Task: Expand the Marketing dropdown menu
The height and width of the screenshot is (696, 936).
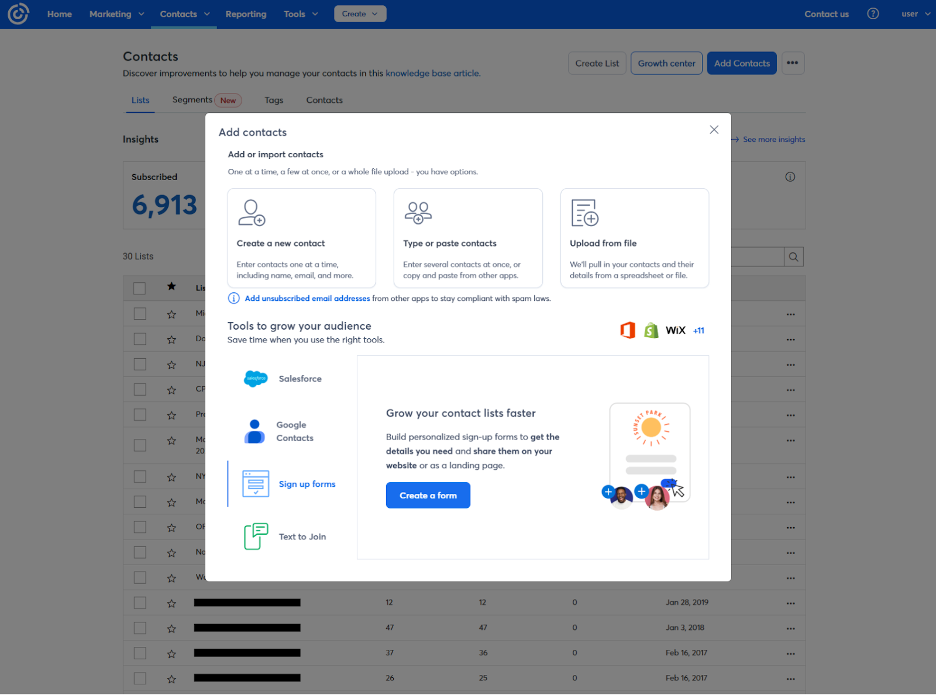Action: coord(116,14)
